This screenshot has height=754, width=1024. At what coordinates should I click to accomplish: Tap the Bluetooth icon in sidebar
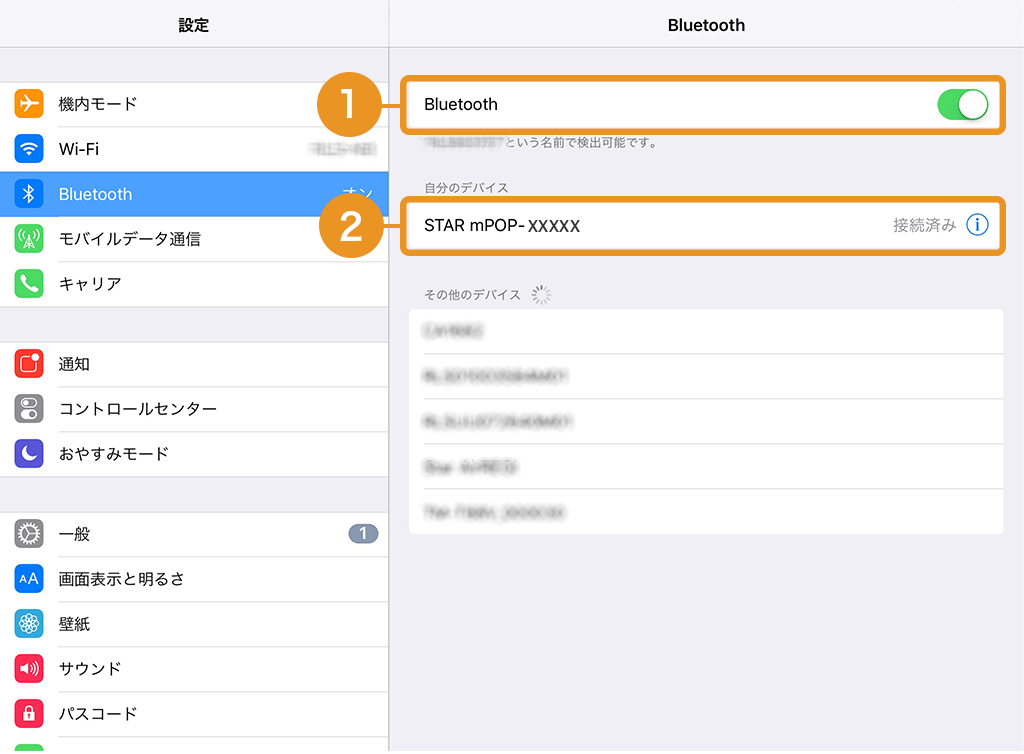(x=29, y=194)
